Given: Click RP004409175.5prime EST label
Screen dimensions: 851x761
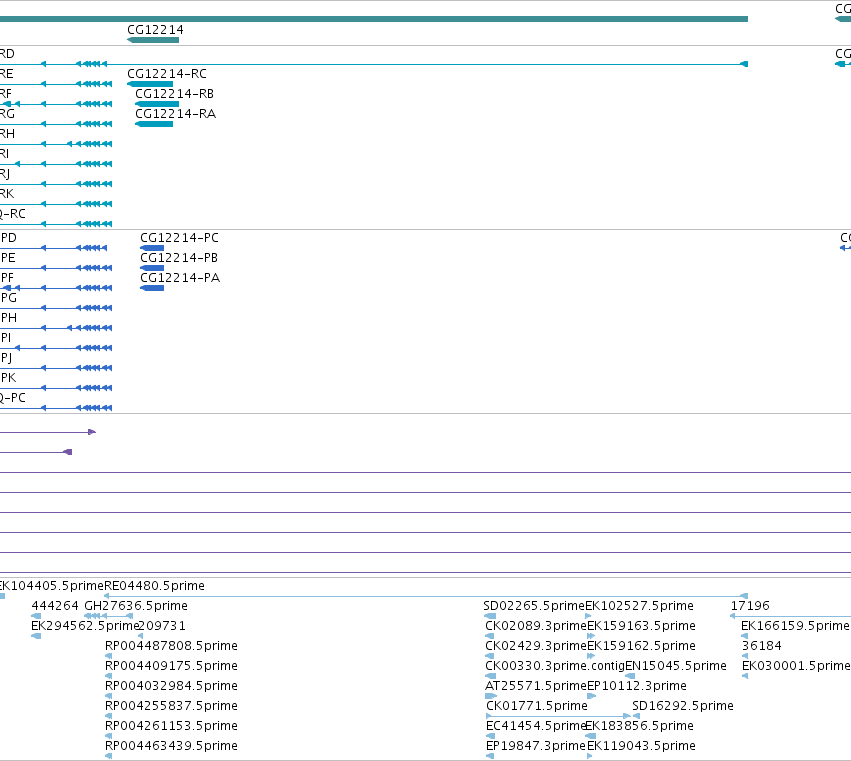Looking at the screenshot, I should coord(171,666).
